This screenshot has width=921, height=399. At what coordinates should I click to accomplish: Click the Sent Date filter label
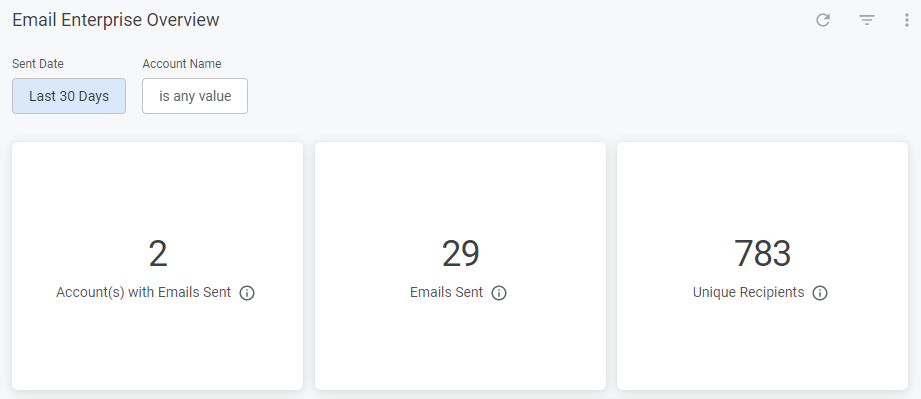pyautogui.click(x=38, y=63)
